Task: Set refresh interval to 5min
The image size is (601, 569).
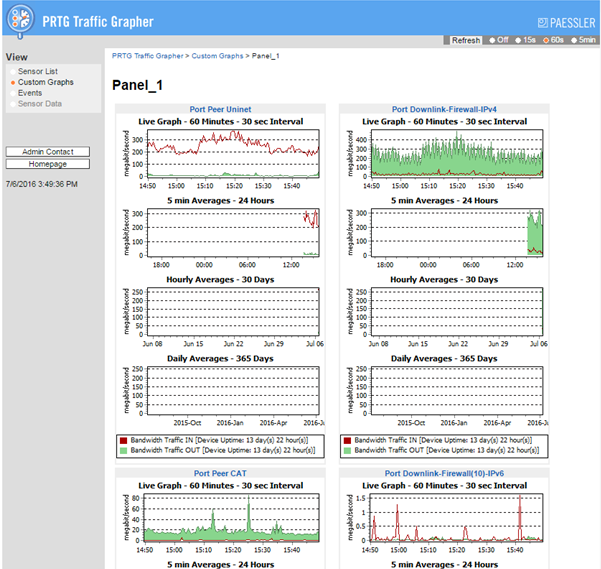Action: click(x=582, y=40)
